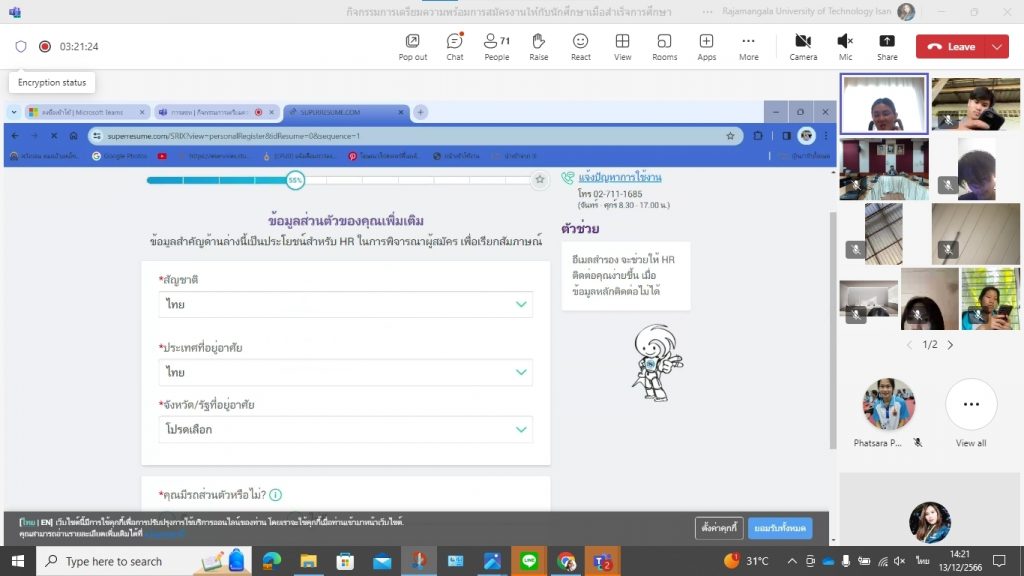The height and width of the screenshot is (576, 1024).
Task: Open breakout Rooms
Action: point(664,46)
